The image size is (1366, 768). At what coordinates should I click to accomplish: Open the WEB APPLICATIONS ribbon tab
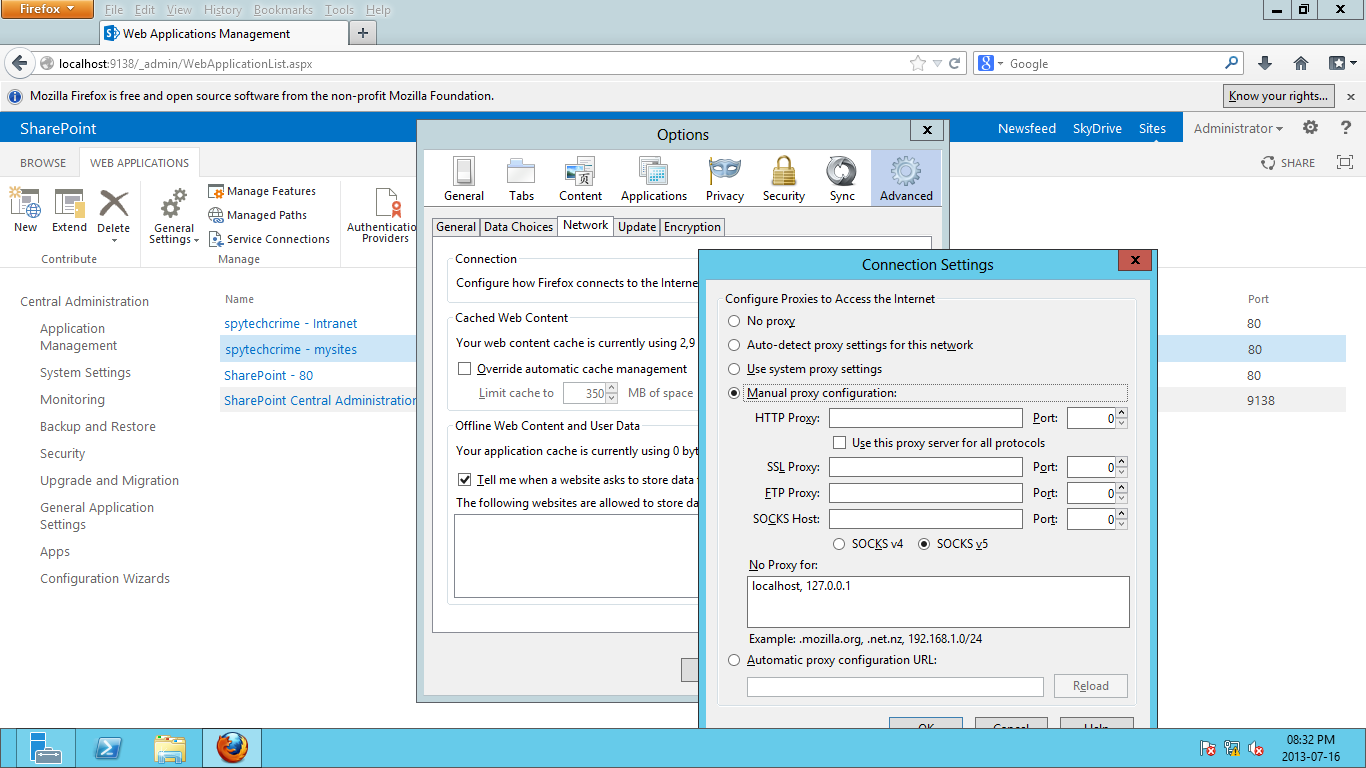point(139,163)
